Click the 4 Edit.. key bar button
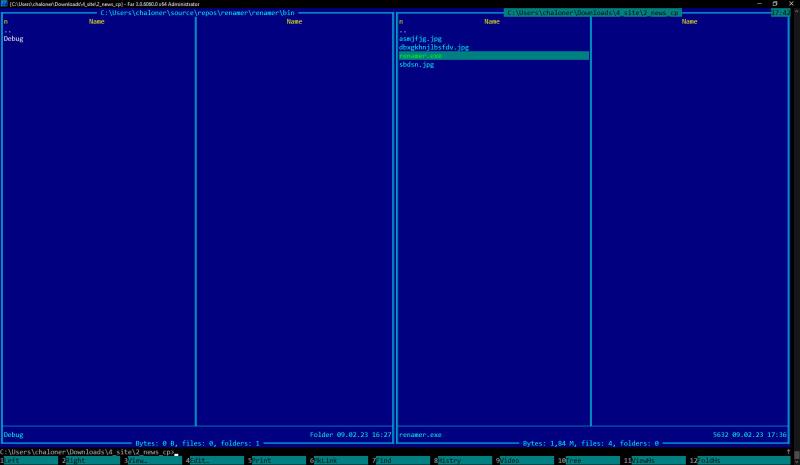The height and width of the screenshot is (465, 800). [x=215, y=460]
